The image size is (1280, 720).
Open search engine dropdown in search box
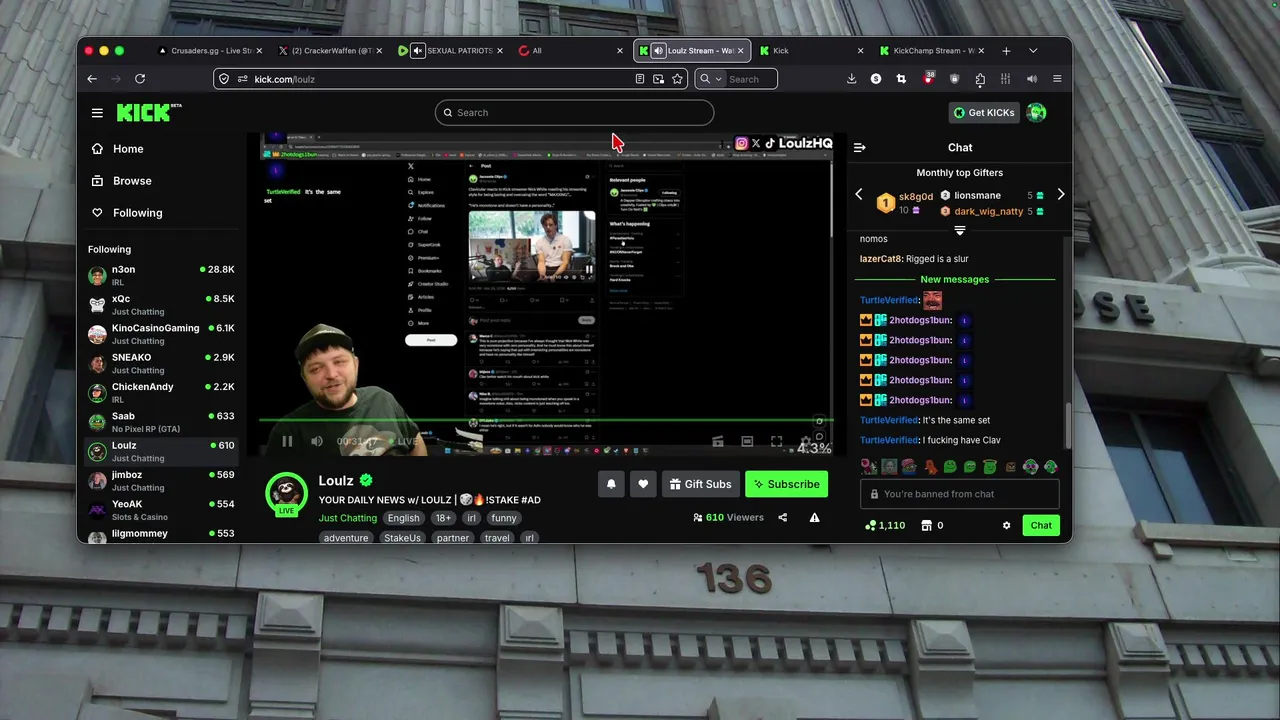[x=710, y=79]
